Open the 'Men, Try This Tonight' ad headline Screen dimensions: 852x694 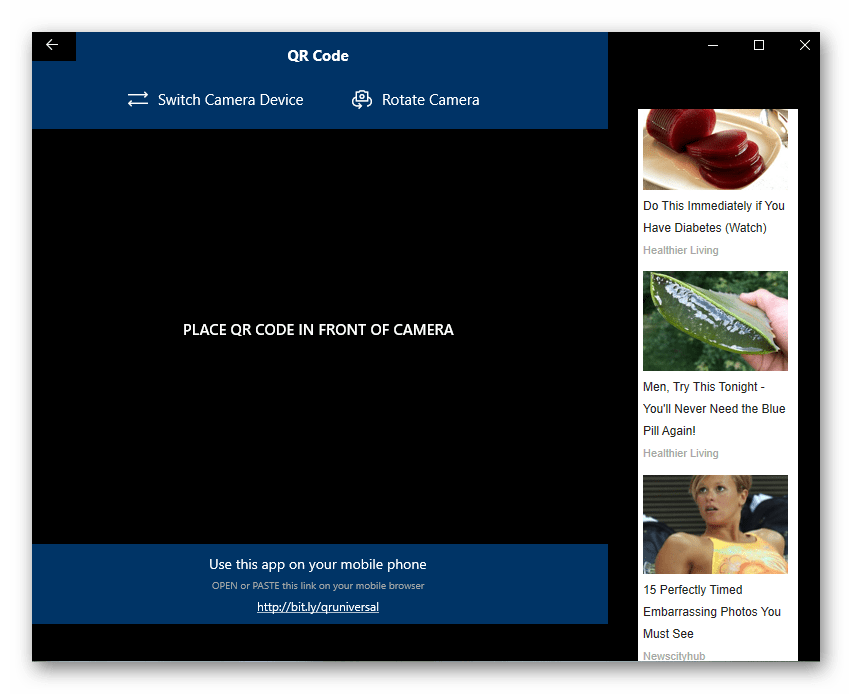714,409
